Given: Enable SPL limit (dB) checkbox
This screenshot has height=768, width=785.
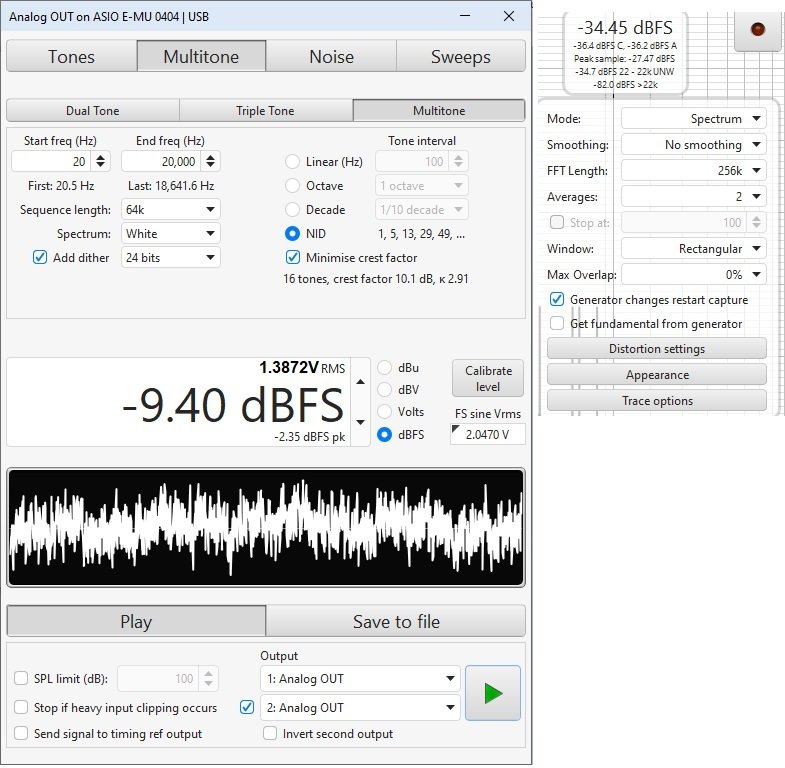Looking at the screenshot, I should [x=21, y=678].
